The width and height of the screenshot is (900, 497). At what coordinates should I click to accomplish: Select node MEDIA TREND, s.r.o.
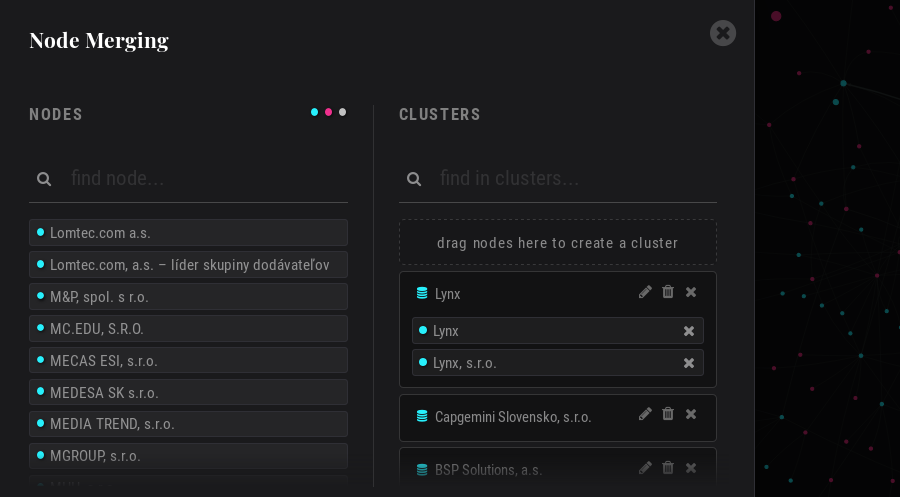(x=188, y=424)
